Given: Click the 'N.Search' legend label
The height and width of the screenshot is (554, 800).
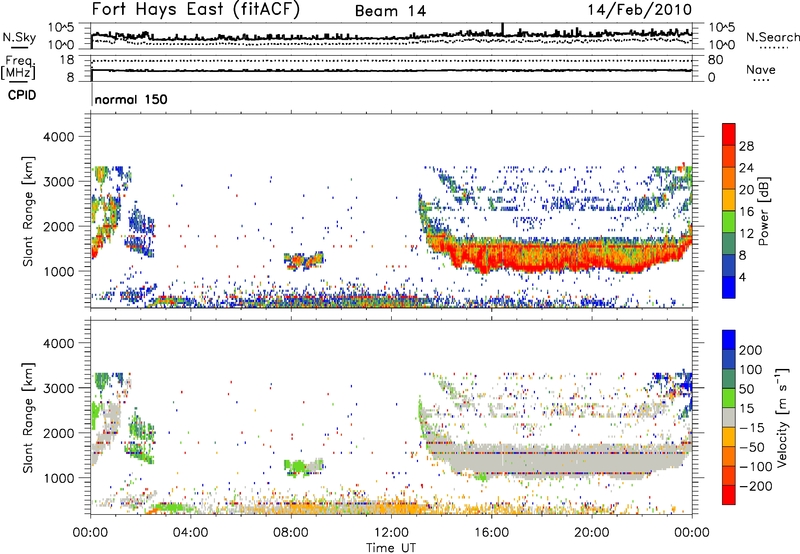Looking at the screenshot, I should pyautogui.click(x=772, y=37).
